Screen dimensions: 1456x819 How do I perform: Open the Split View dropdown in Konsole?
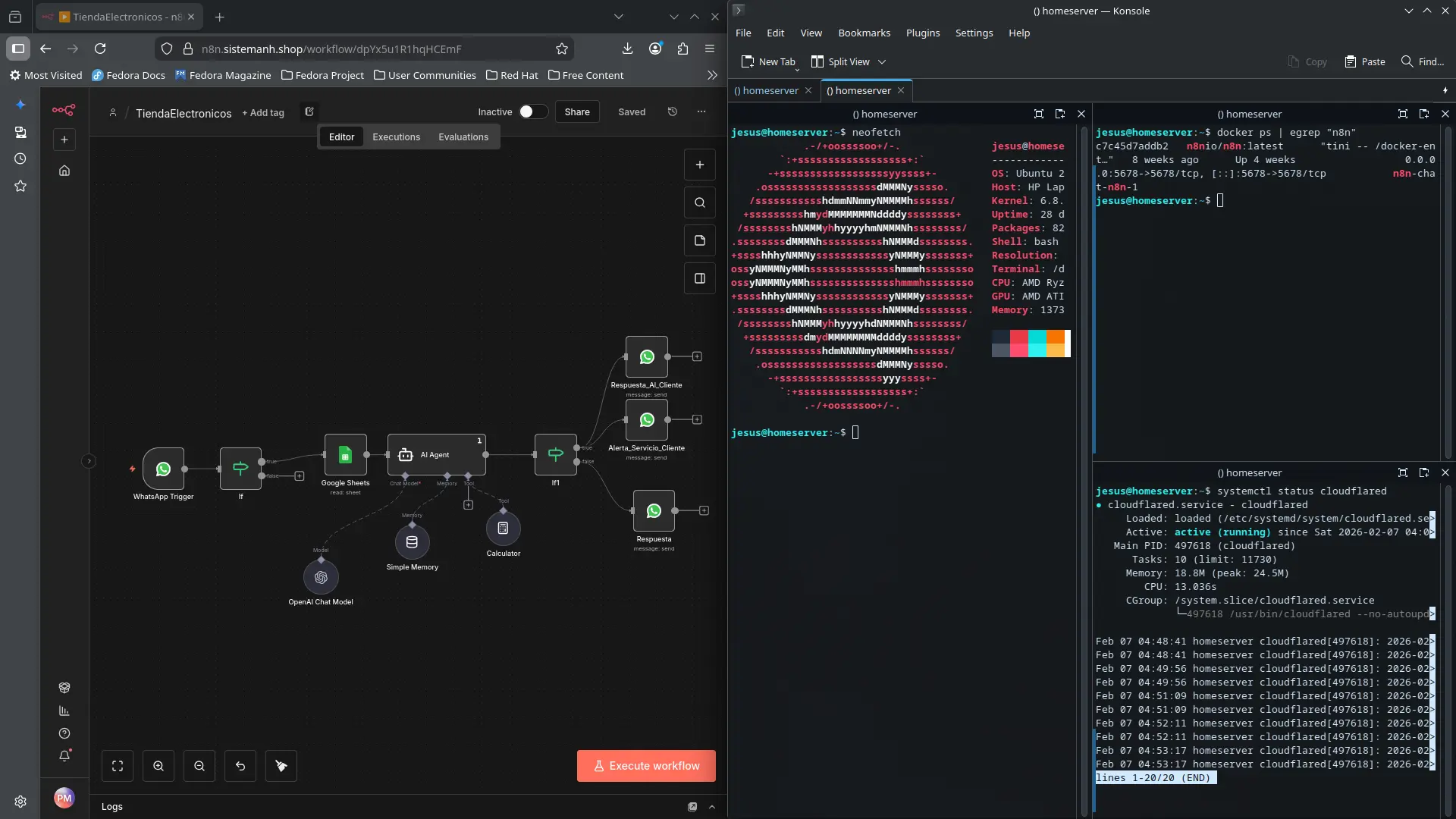pos(882,61)
